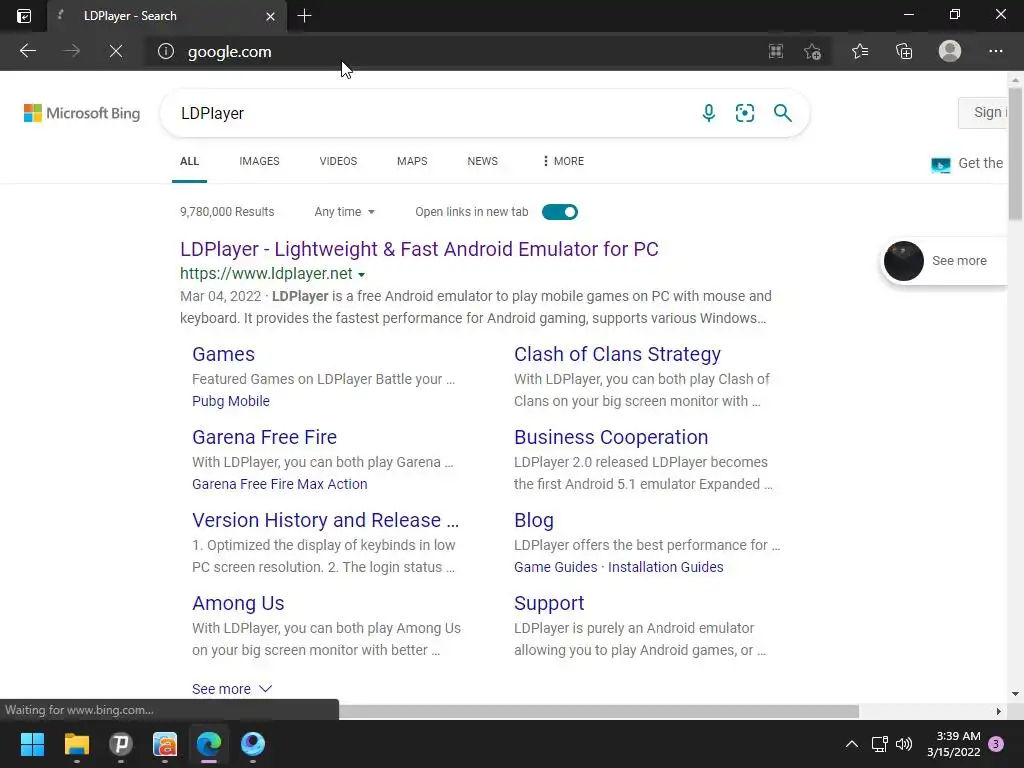1024x768 pixels.
Task: Open Business Cooperation link
Action: 611,437
